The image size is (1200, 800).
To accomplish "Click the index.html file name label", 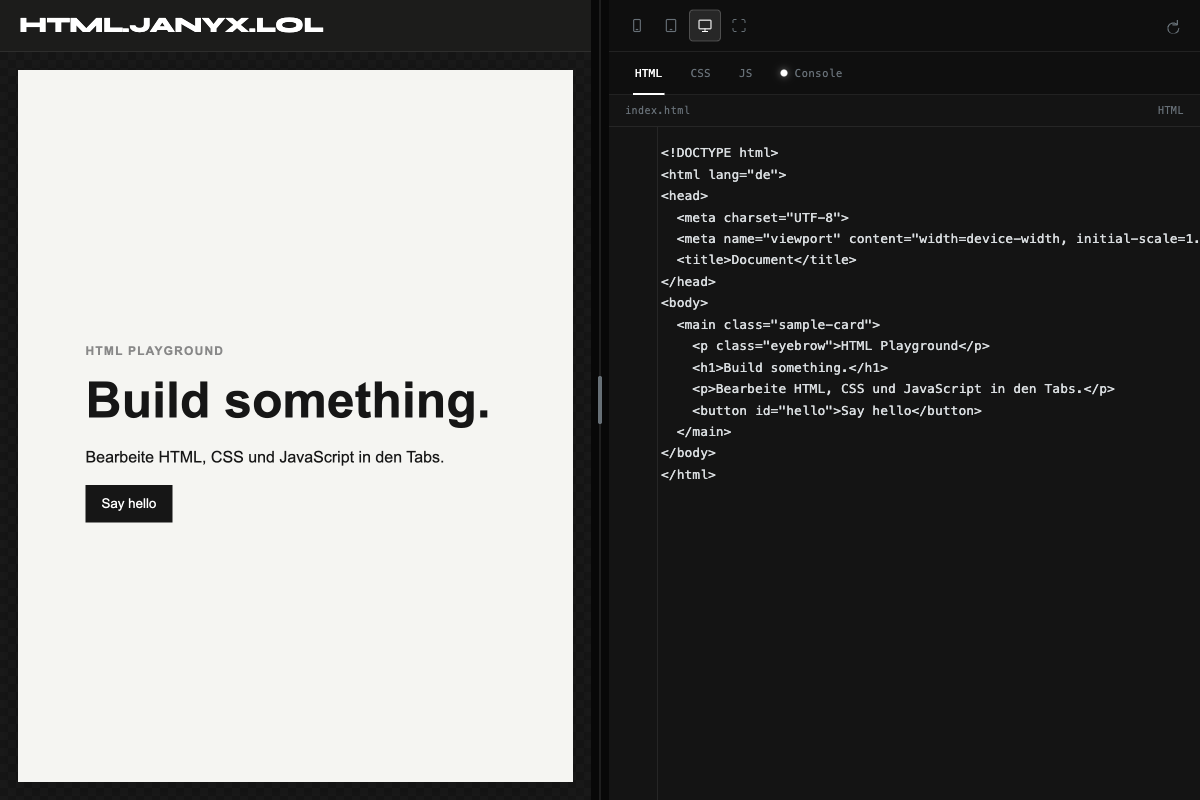I will point(657,110).
